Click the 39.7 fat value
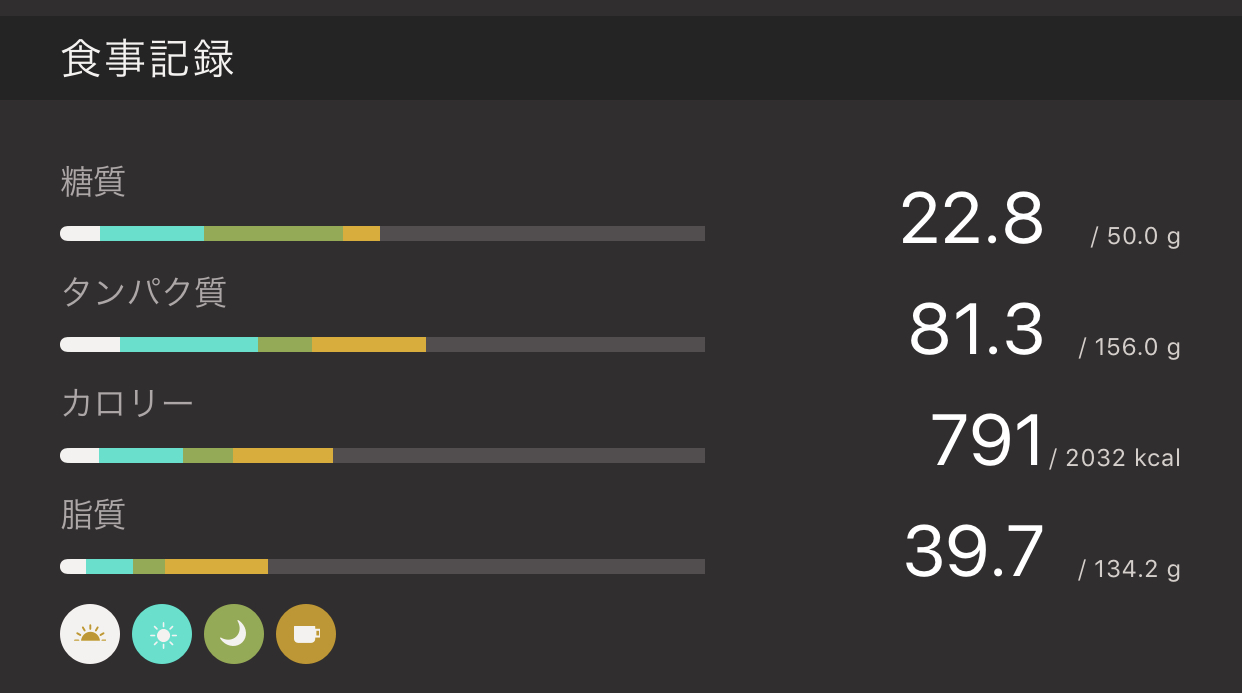Viewport: 1242px width, 693px height. point(973,553)
